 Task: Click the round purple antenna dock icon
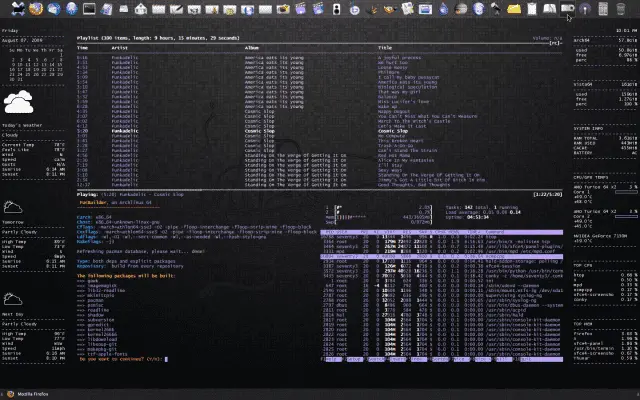click(x=585, y=9)
